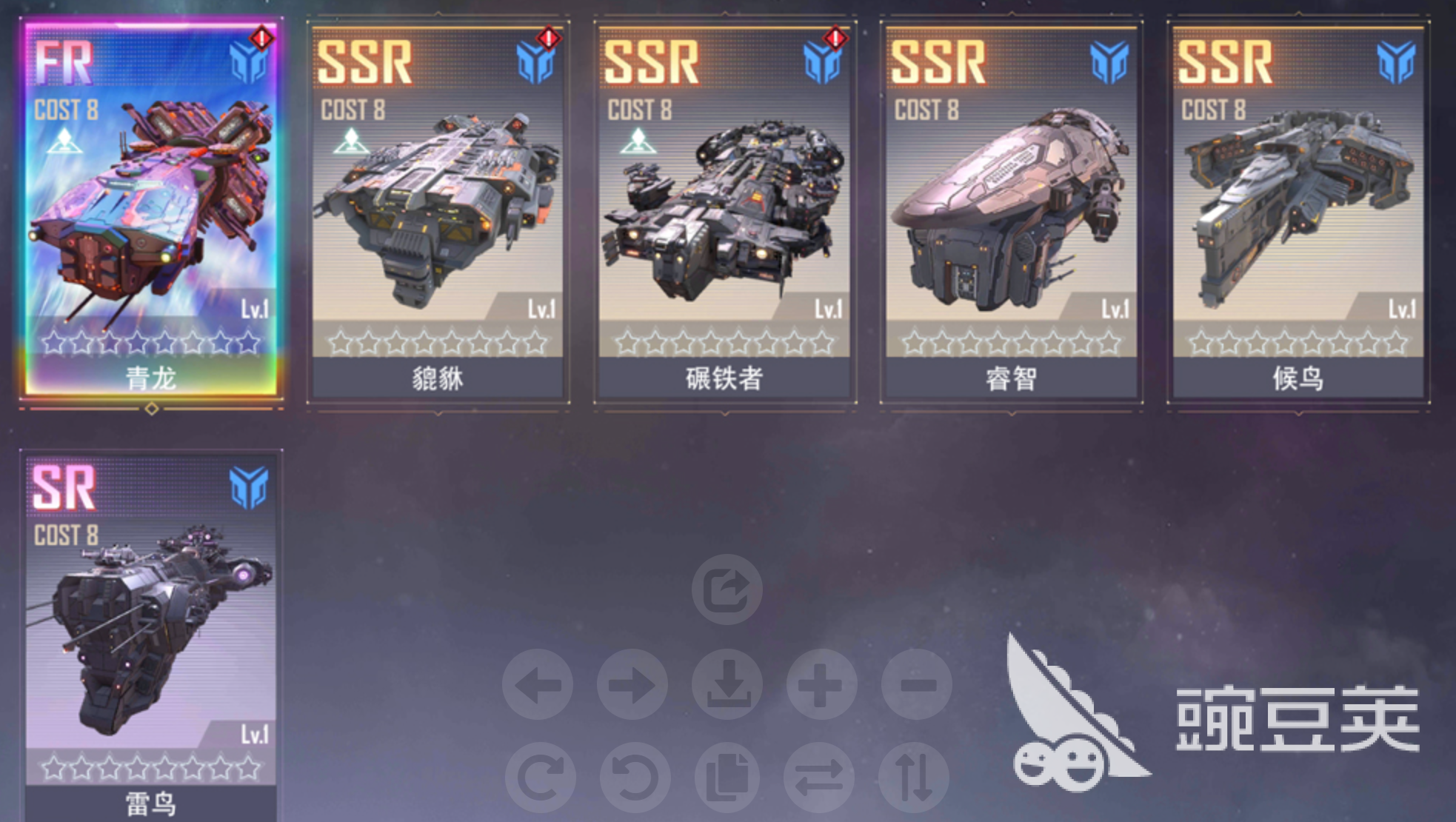Viewport: 1456px width, 822px height.
Task: Click the copy pages icon
Action: pyautogui.click(x=727, y=778)
